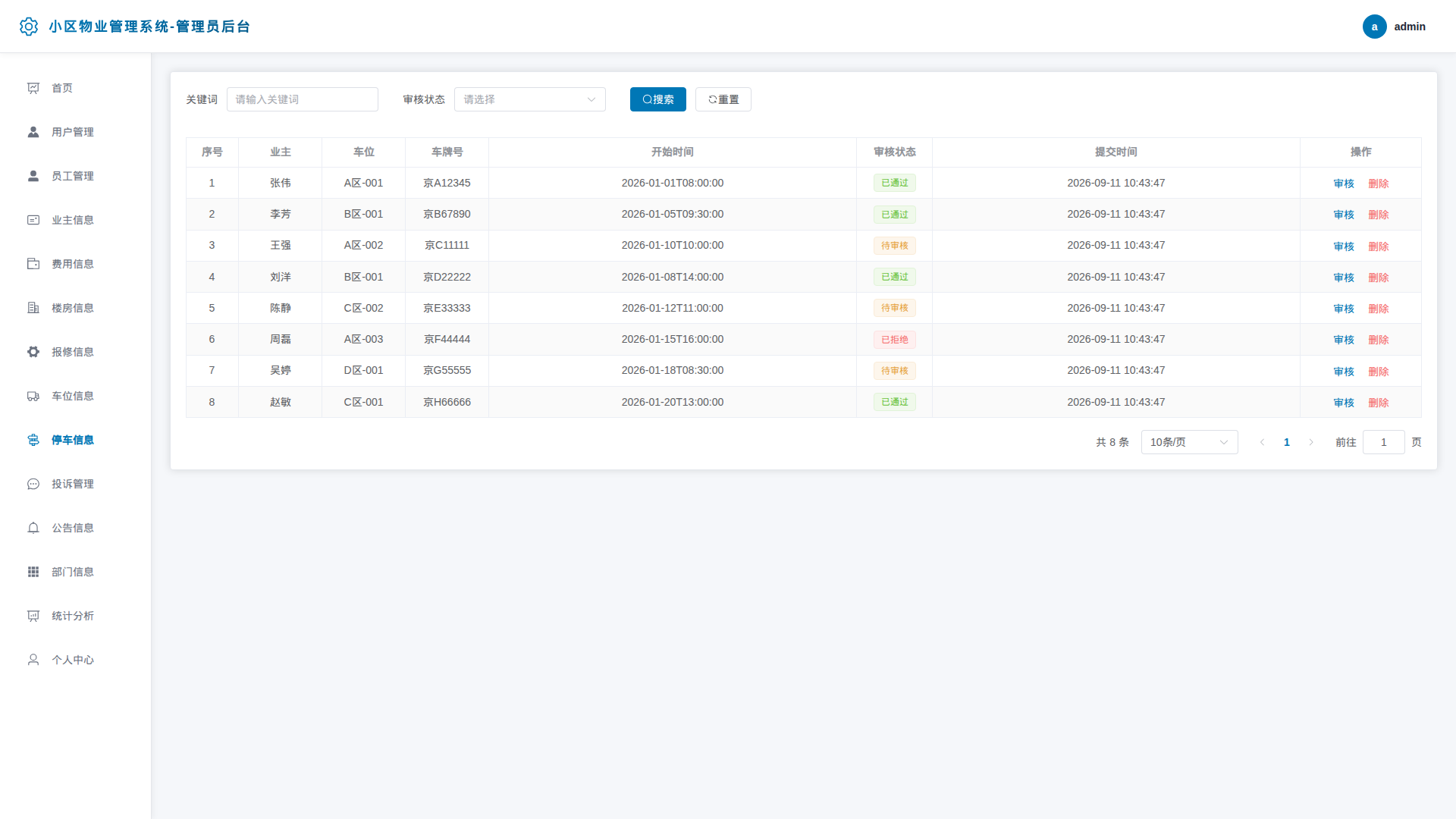Open the 审核状态 select dropdown
This screenshot has height=819, width=1456.
tap(530, 99)
